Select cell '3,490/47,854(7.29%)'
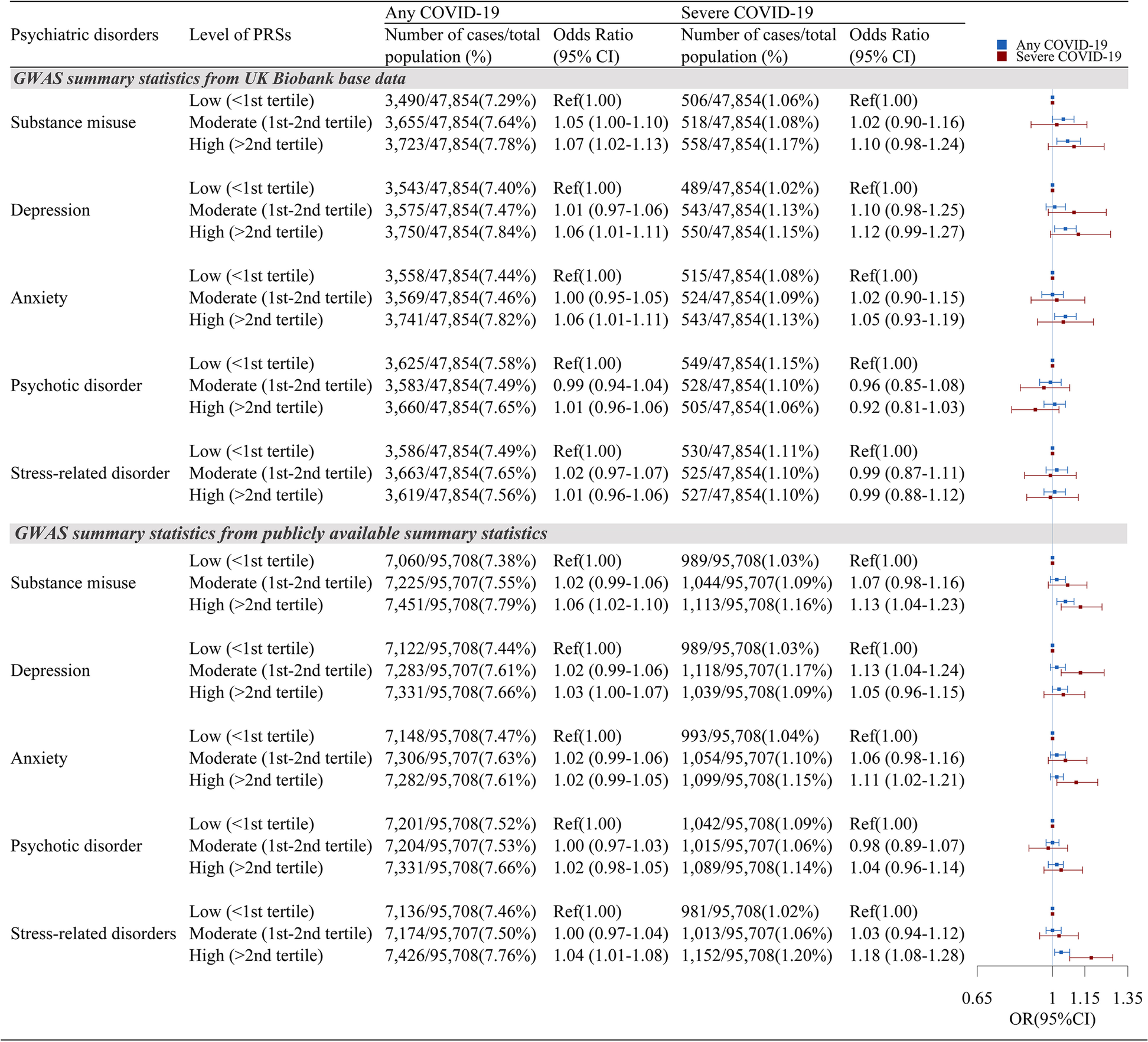 [461, 101]
